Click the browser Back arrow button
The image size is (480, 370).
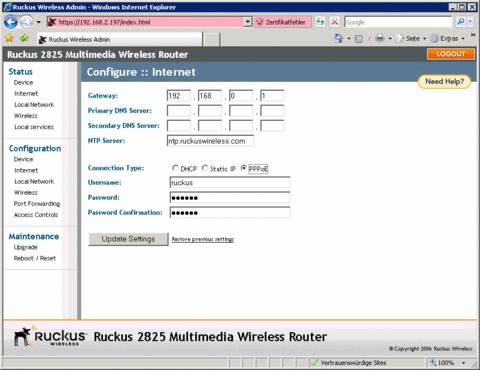[11, 22]
